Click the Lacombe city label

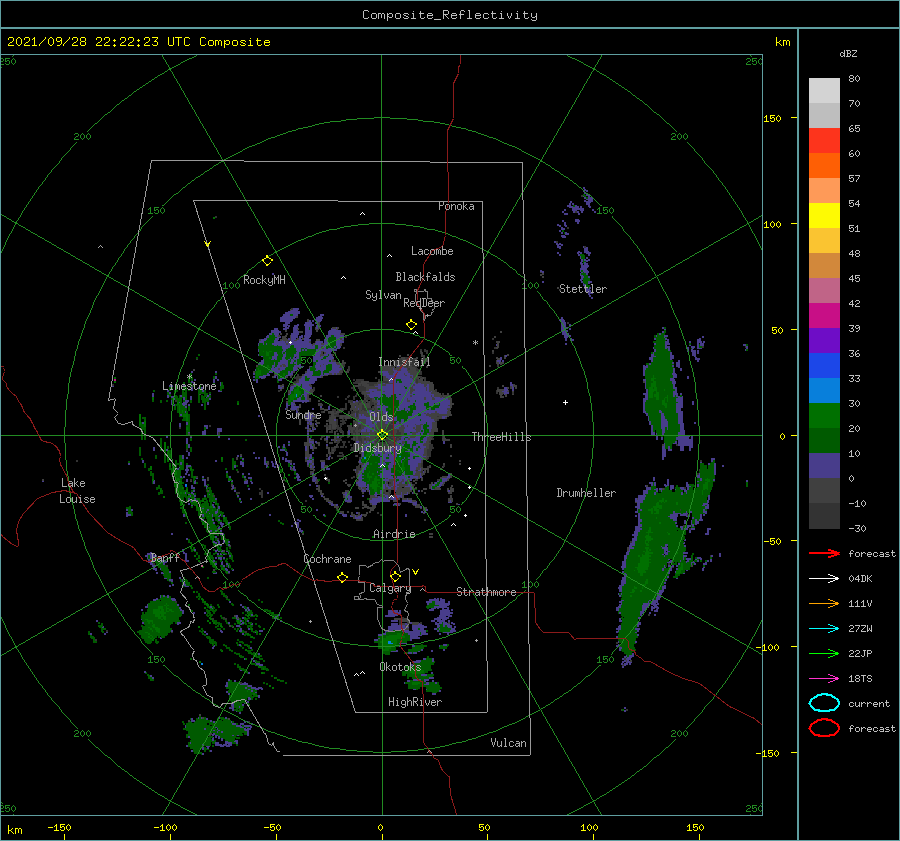pos(432,251)
